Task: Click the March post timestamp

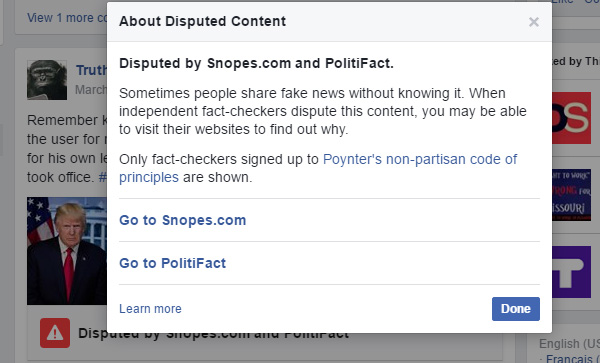Action: (x=91, y=90)
